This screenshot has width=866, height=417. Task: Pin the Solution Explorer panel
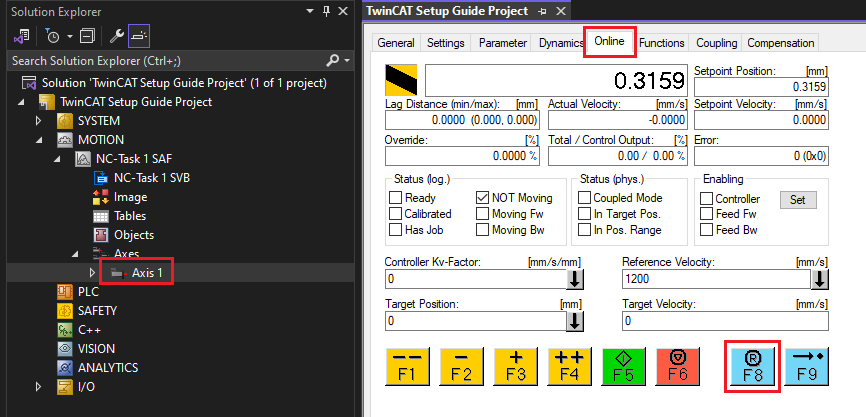tap(326, 11)
